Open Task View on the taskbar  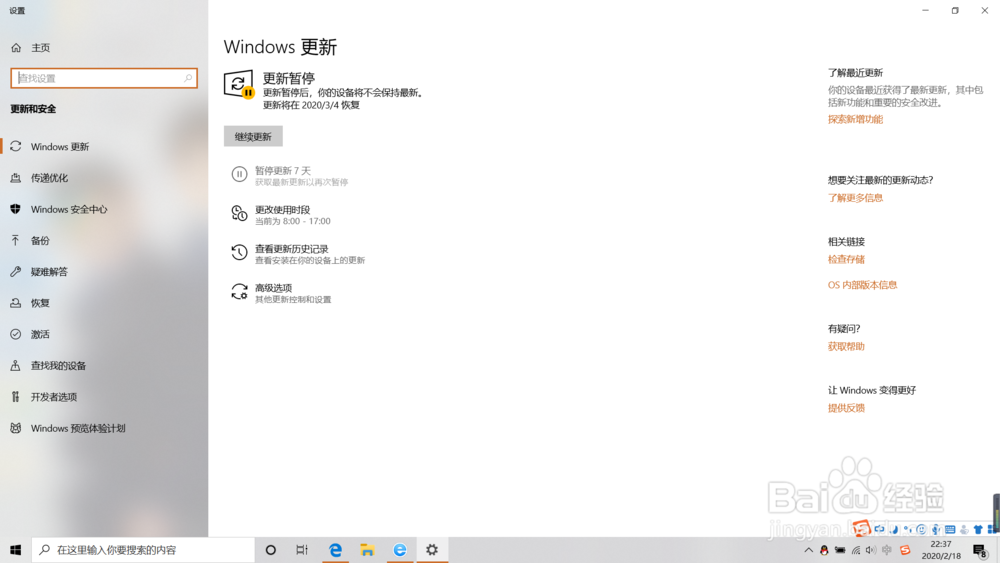[x=302, y=550]
